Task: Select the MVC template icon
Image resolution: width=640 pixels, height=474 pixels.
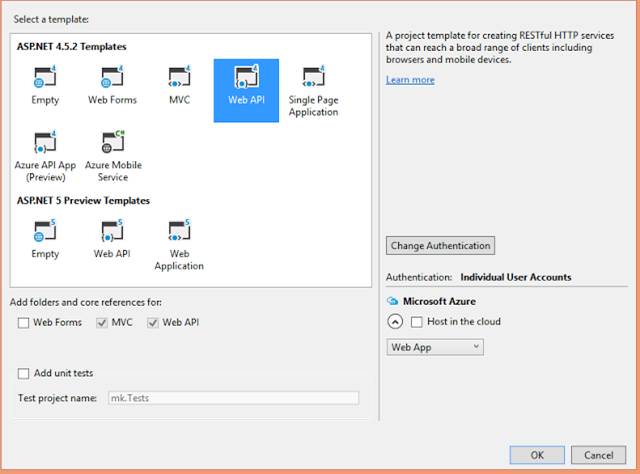Action: tap(180, 77)
